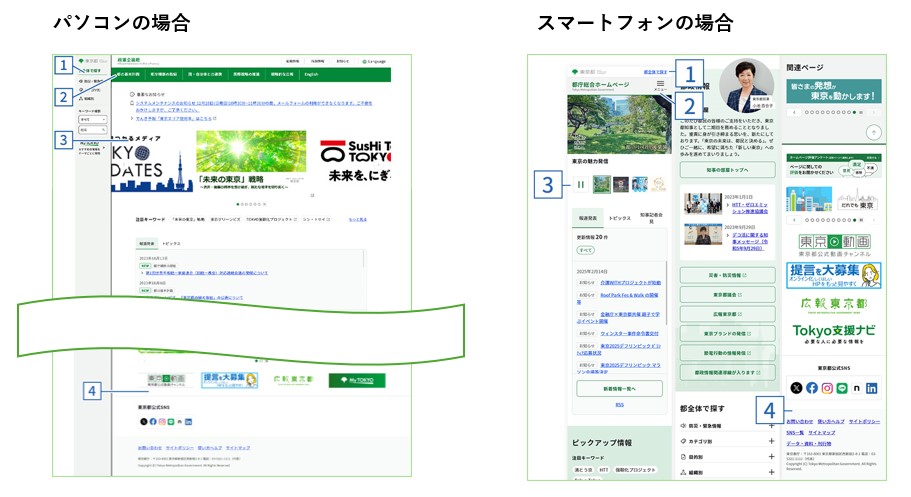Viewport: 911px width, 497px height.
Task: Expand the 防災・緊急情報 plus row
Action: 727,426
